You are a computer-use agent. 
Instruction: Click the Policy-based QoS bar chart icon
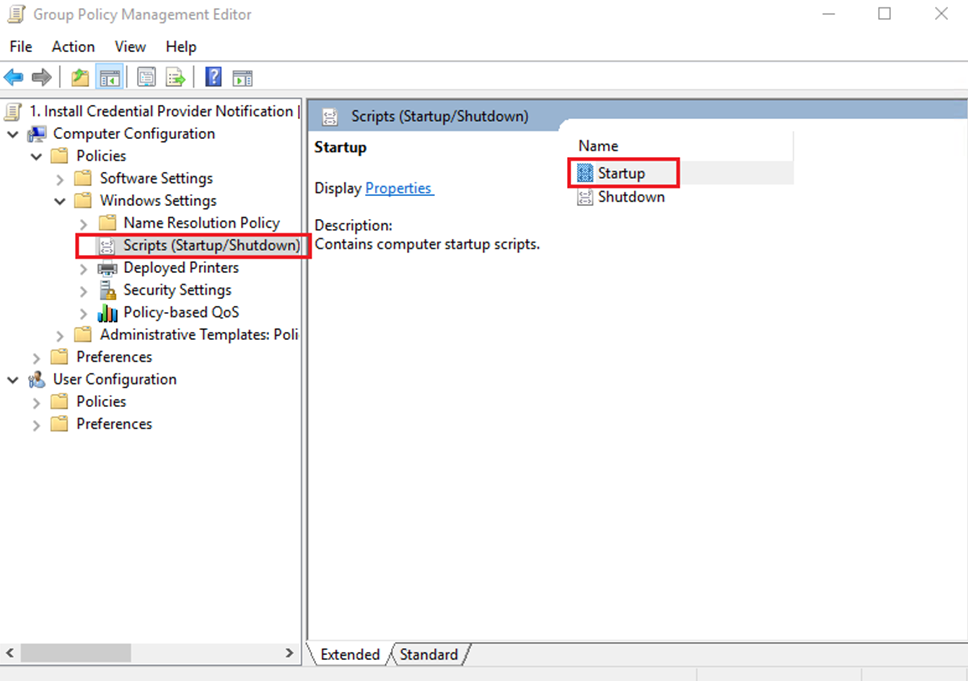pyautogui.click(x=107, y=313)
